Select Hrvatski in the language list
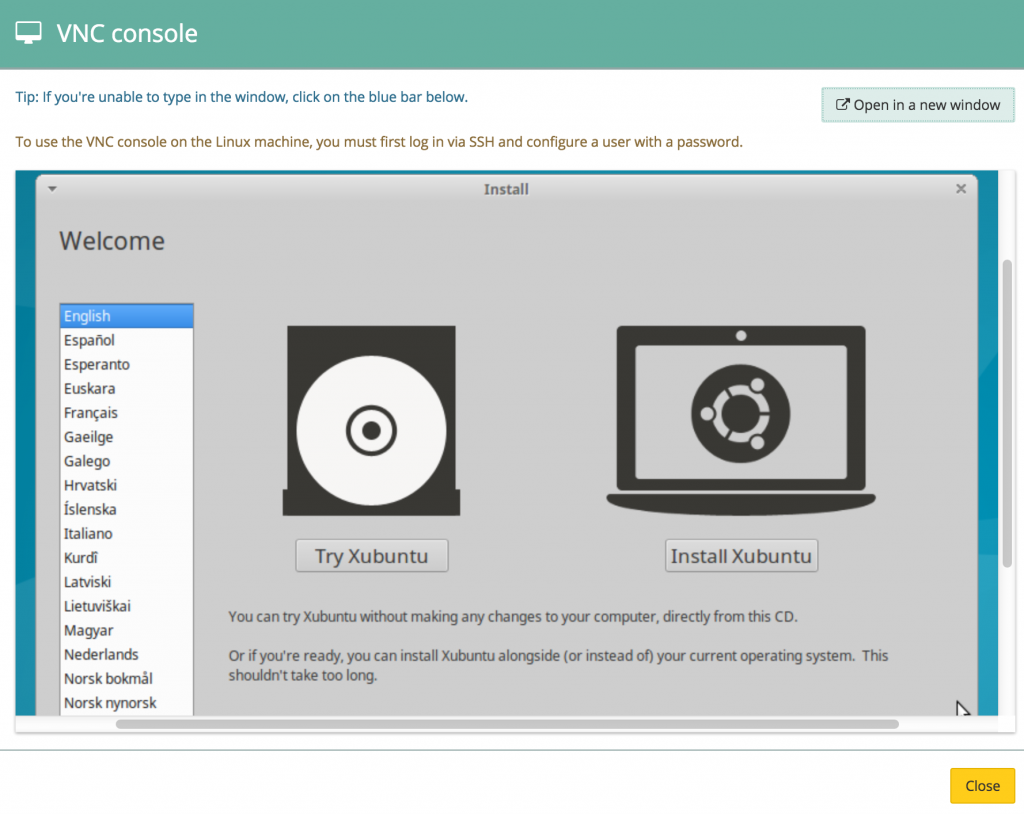This screenshot has height=814, width=1024. pos(127,485)
